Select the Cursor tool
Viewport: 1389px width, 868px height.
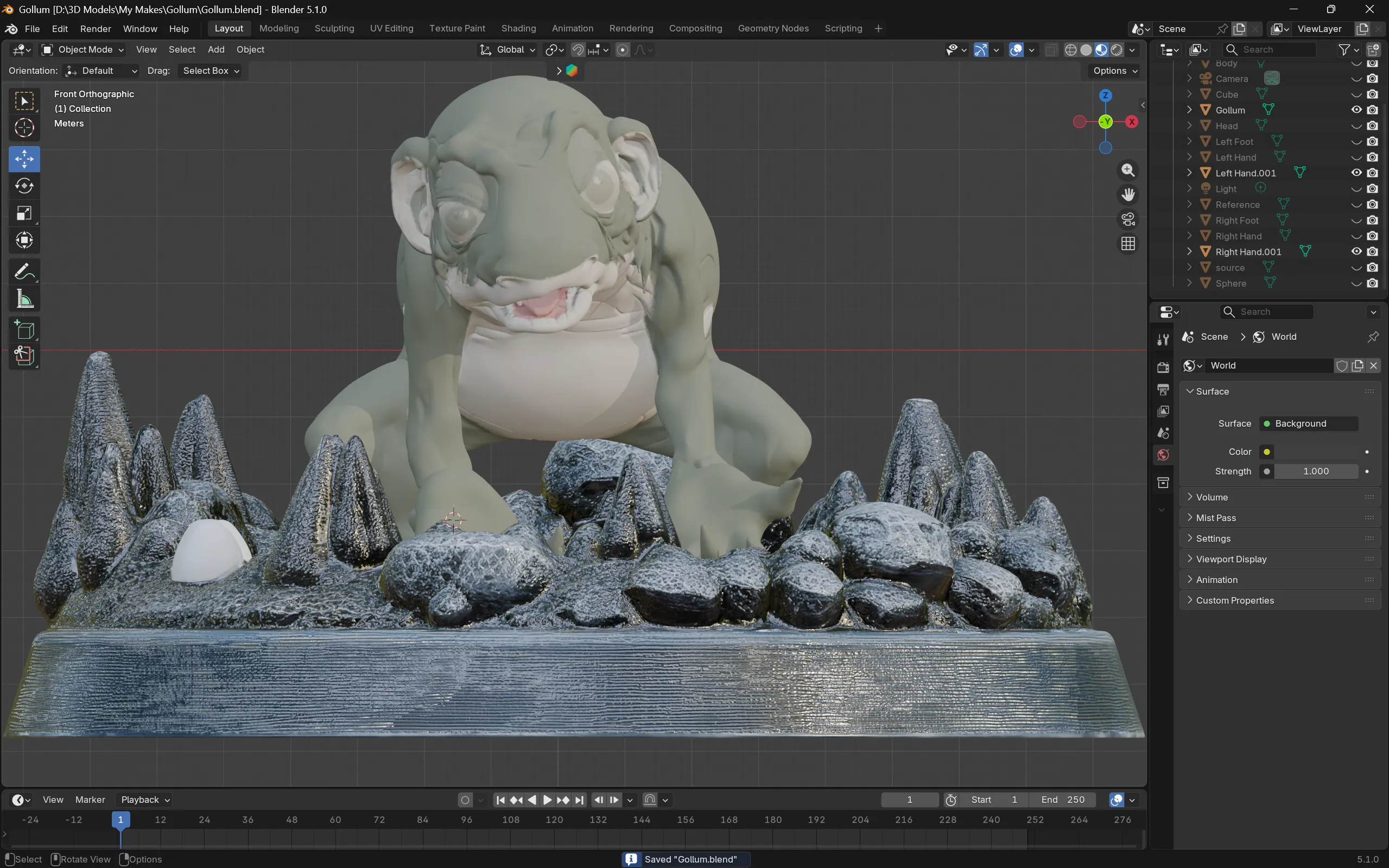24,128
